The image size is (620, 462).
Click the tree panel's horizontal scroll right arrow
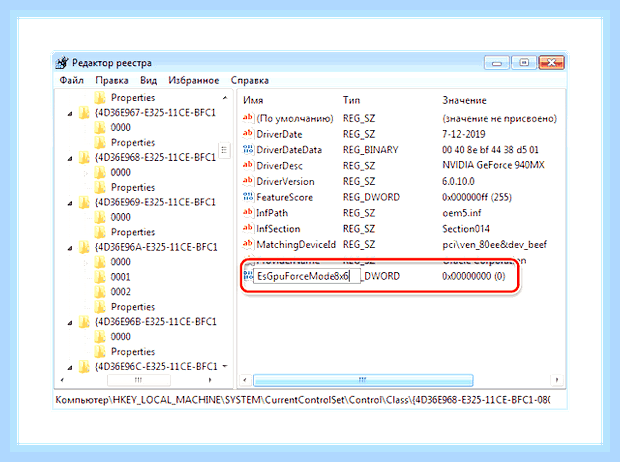pyautogui.click(x=210, y=380)
